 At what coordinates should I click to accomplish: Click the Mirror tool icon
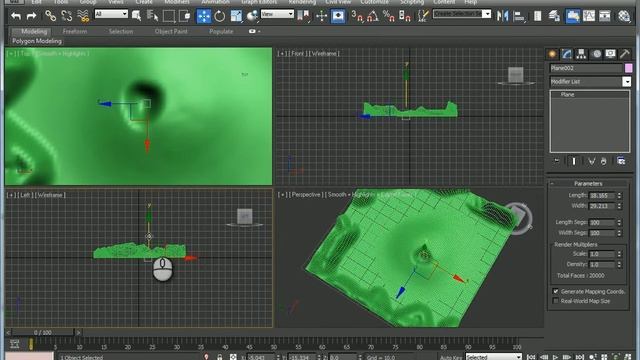click(502, 16)
